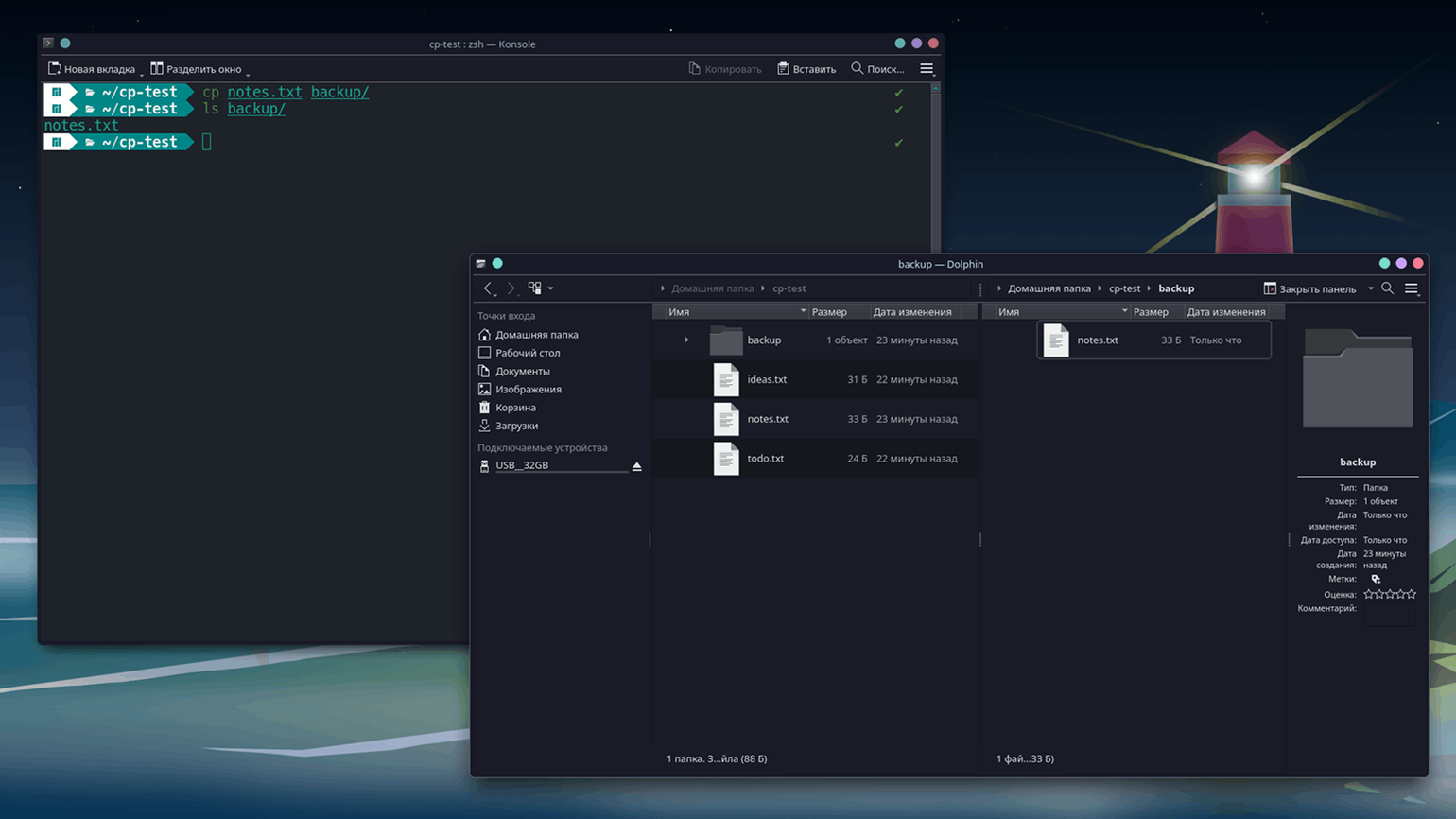
Task: Open Корзина in the places sidebar
Action: point(515,408)
